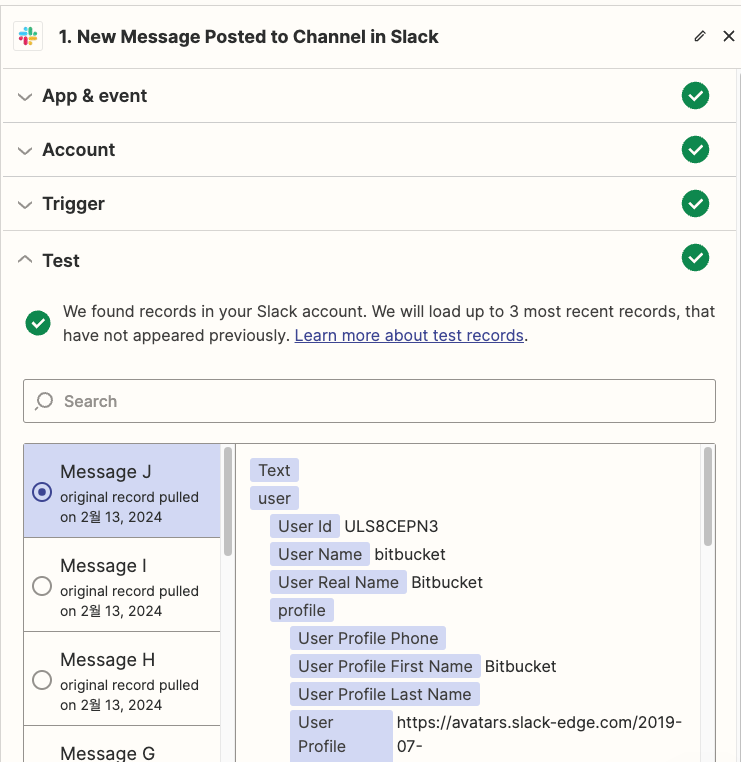The image size is (741, 762).
Task: Click the User Profile First Name label
Action: click(x=385, y=666)
